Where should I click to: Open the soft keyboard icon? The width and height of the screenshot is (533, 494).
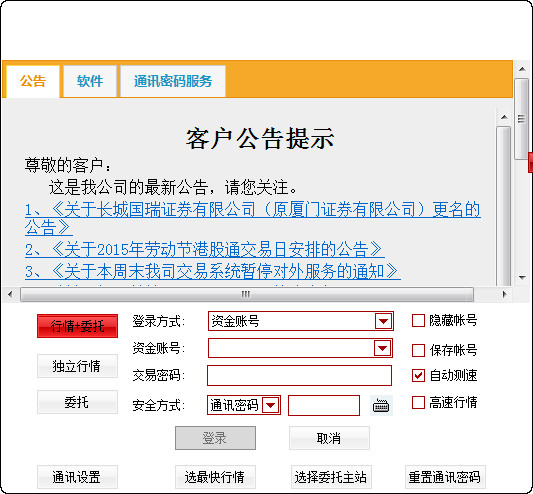[381, 405]
